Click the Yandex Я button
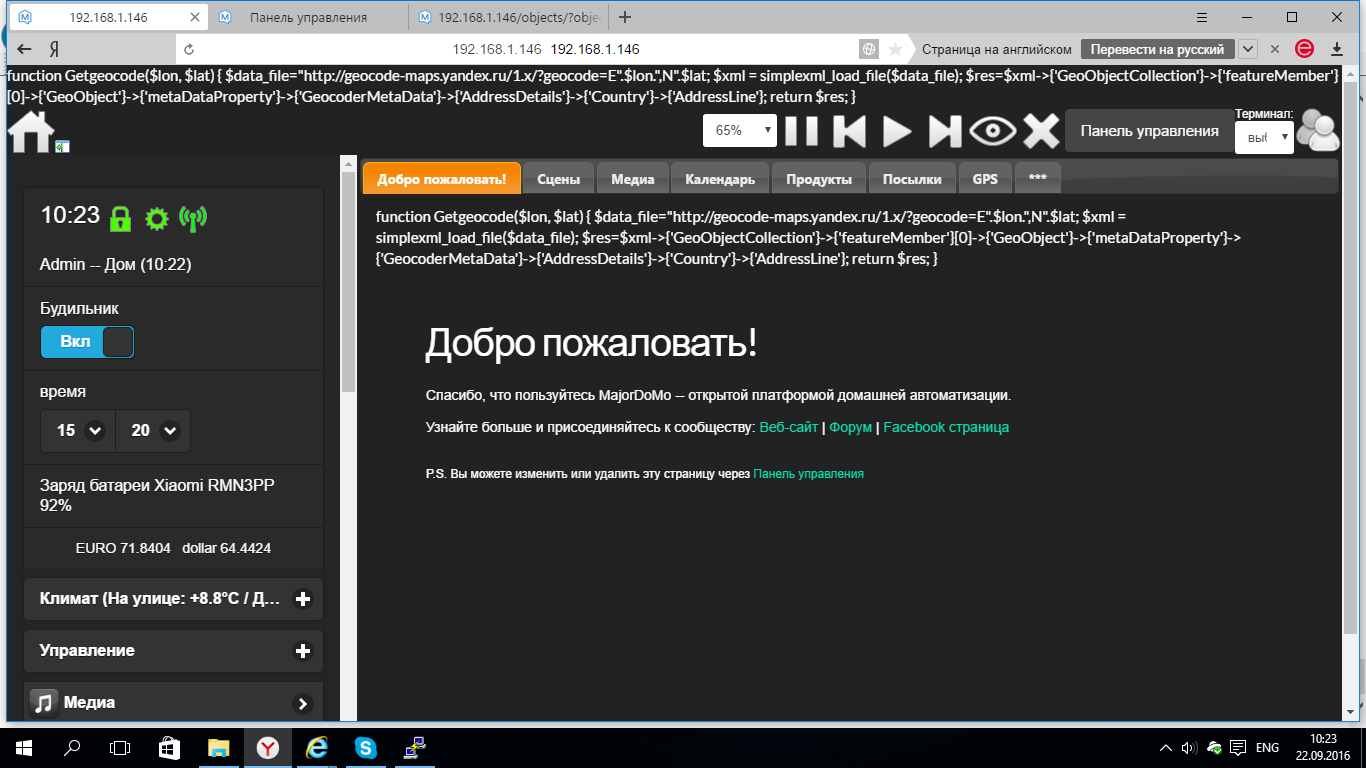1366x768 pixels. [x=56, y=49]
